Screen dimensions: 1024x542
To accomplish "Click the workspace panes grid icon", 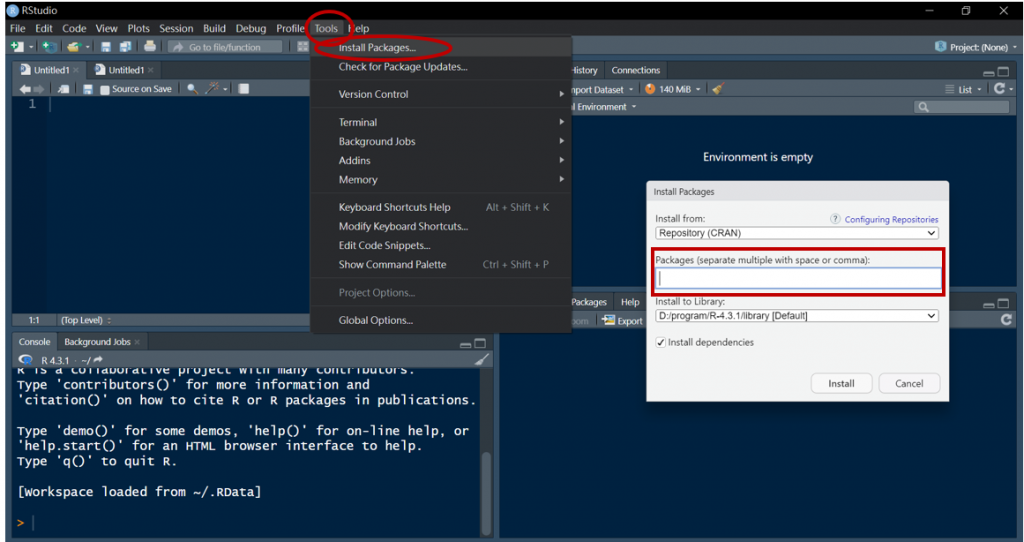I will tap(302, 47).
